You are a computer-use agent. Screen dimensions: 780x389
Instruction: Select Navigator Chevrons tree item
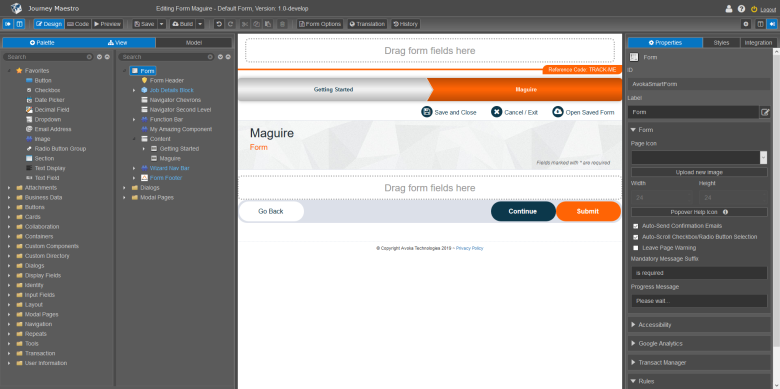pos(175,100)
